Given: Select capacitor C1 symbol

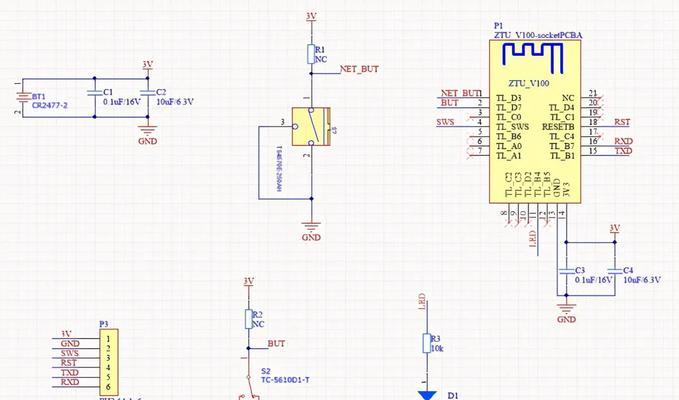Looking at the screenshot, I should pos(95,92).
